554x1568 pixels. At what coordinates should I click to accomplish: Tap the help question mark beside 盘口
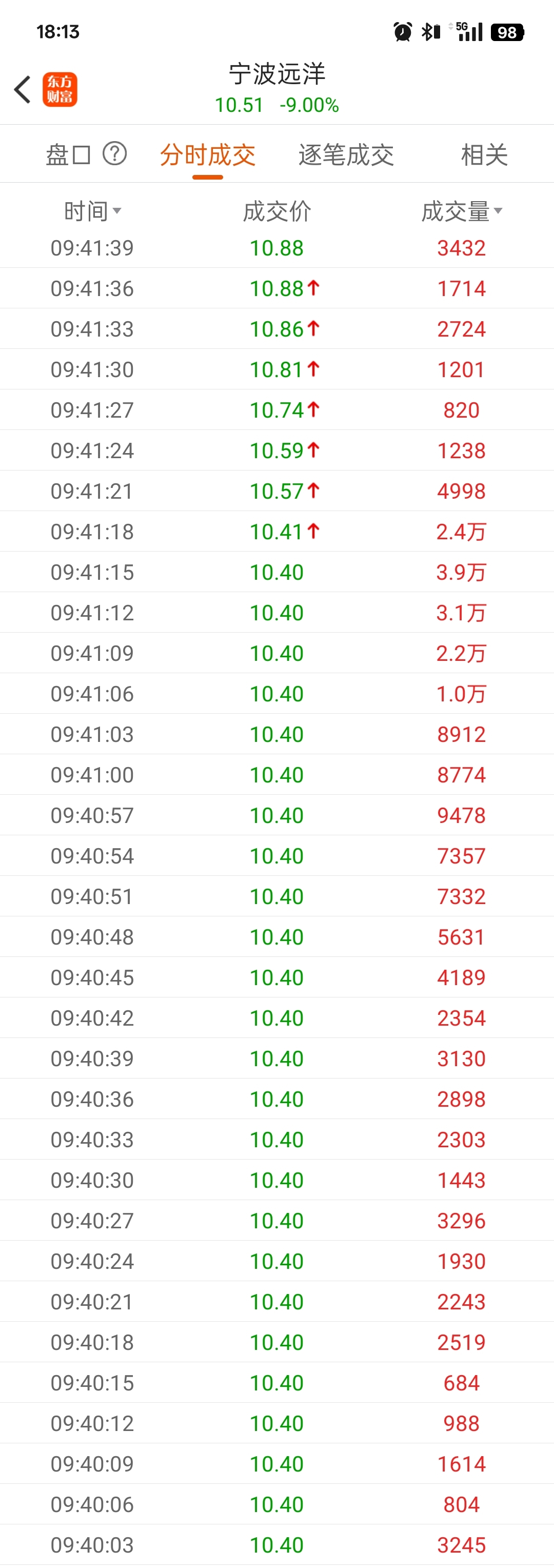click(114, 153)
